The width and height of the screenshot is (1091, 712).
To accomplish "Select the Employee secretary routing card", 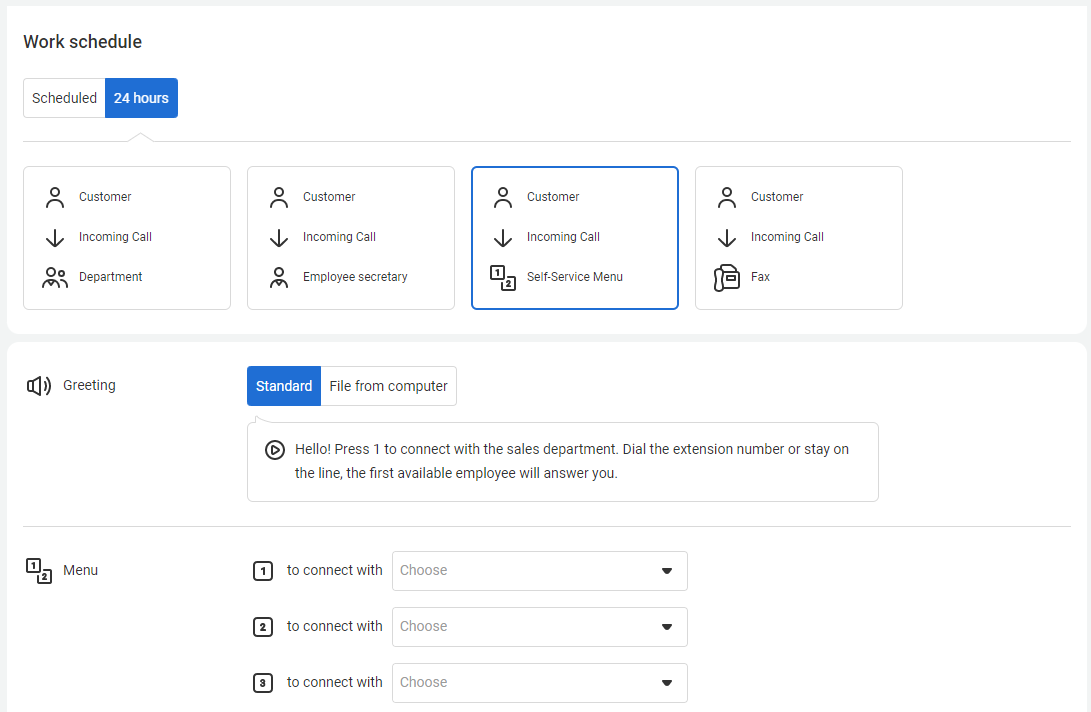I will (351, 238).
